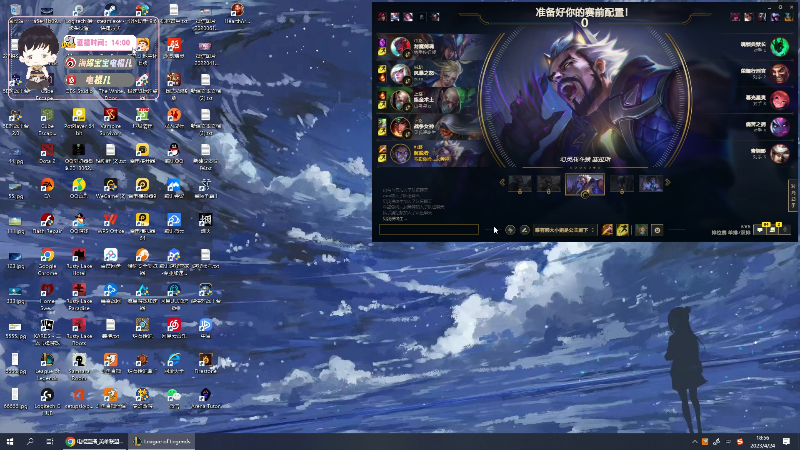Change the summoner spell slot left of Flash
Image resolution: width=800 pixels, height=450 pixels.
pos(607,230)
